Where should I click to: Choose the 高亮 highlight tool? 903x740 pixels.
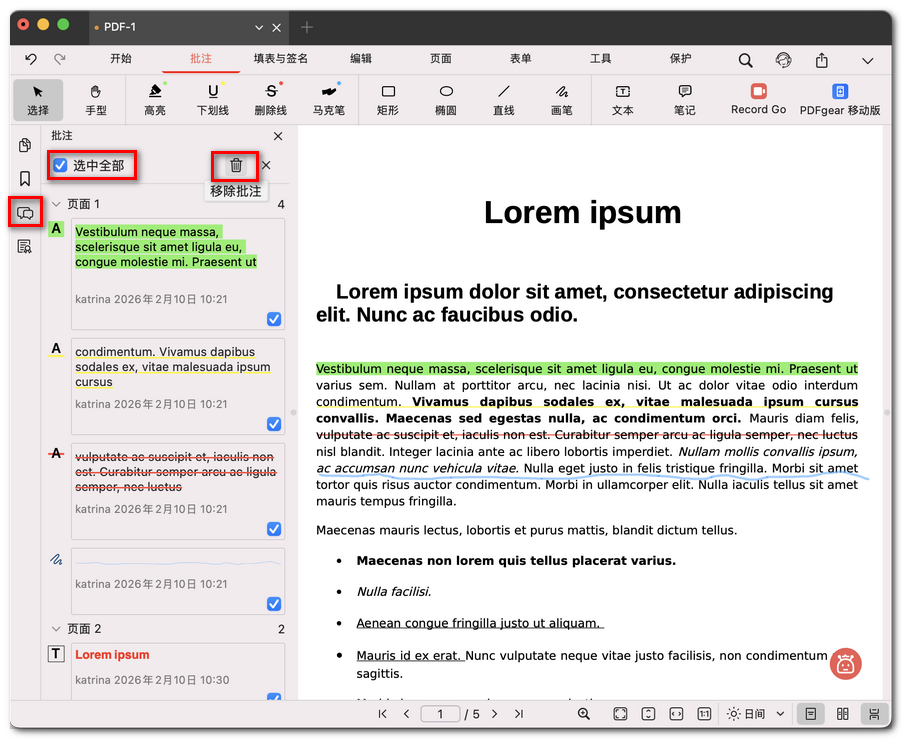155,100
